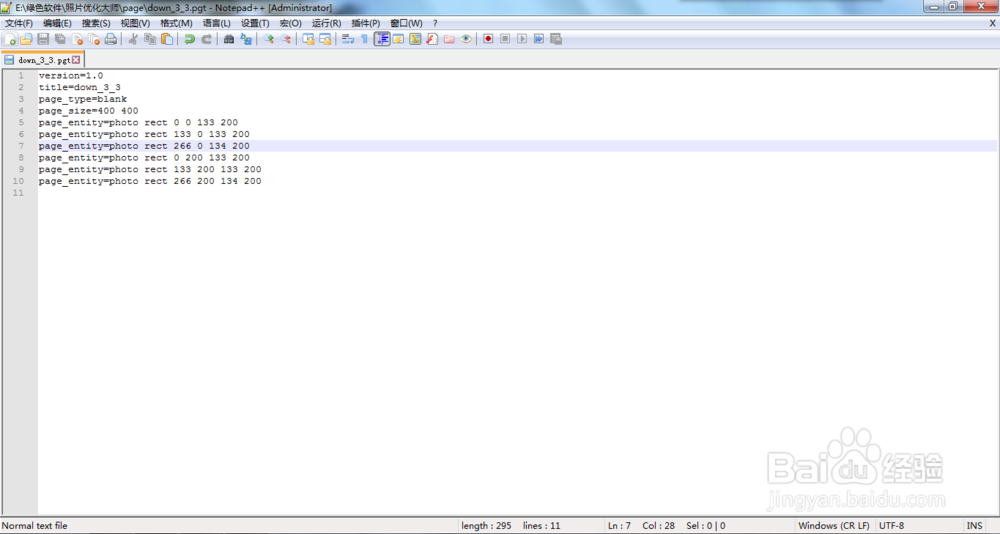This screenshot has height=534, width=1000.
Task: Close the down_3_3.pgt tab
Action: (x=76, y=60)
